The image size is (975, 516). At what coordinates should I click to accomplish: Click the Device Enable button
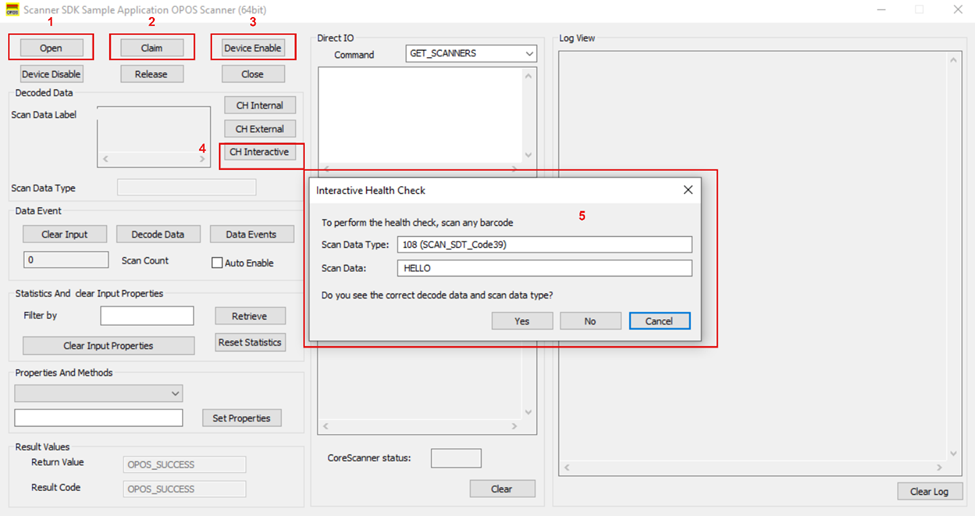point(253,48)
